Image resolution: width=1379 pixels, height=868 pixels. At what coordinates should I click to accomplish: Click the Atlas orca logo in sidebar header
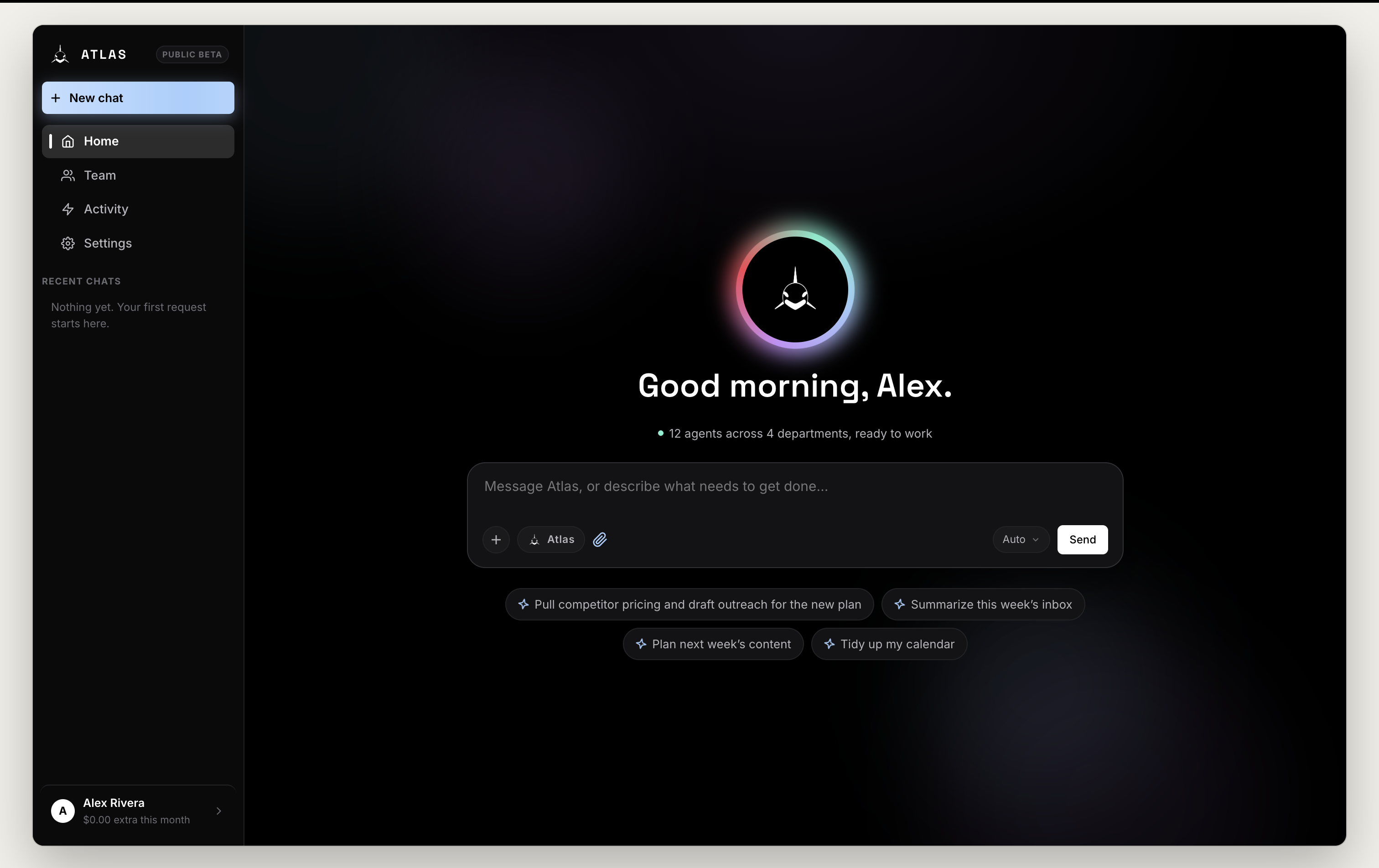(x=60, y=54)
